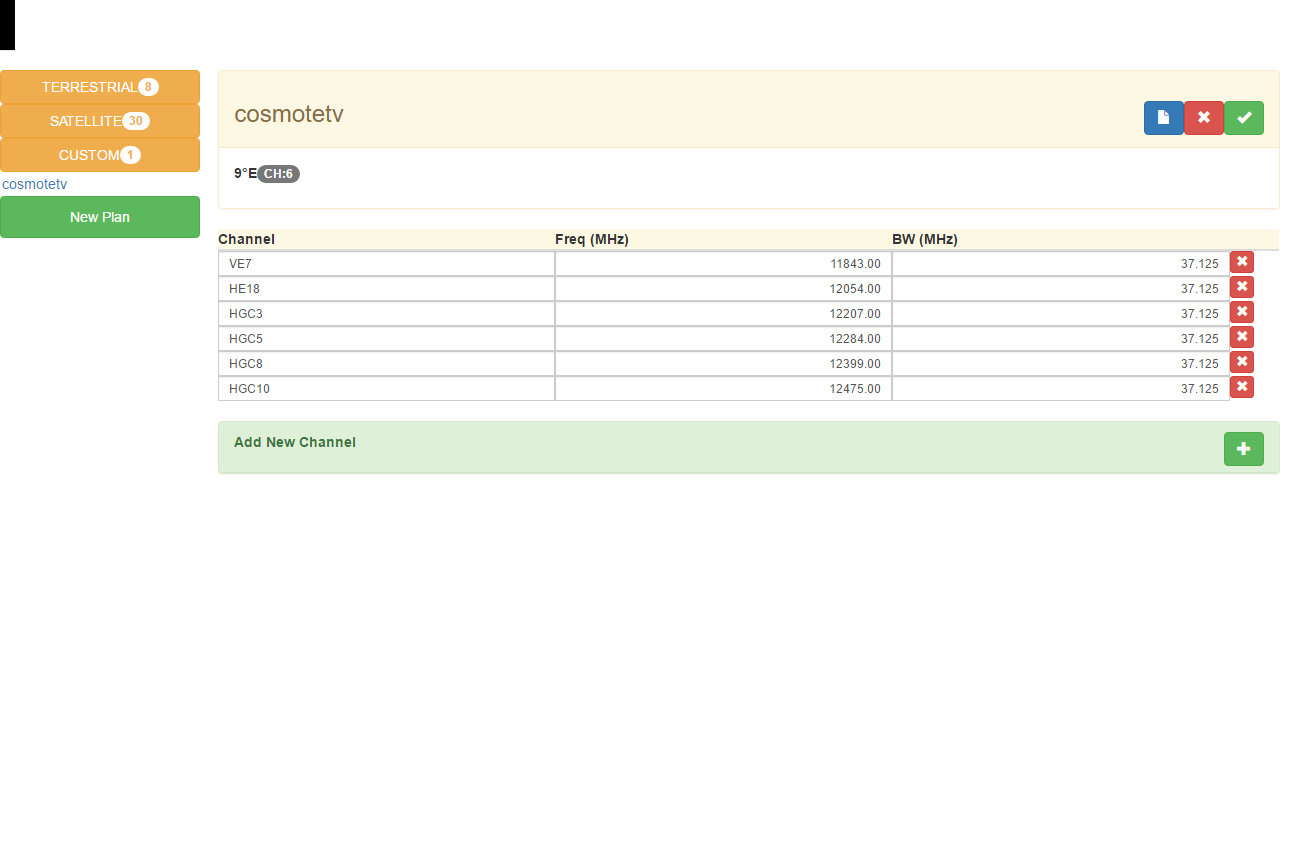Click the green checkmark button to confirm plan
This screenshot has width=1295, height=866.
1244,118
